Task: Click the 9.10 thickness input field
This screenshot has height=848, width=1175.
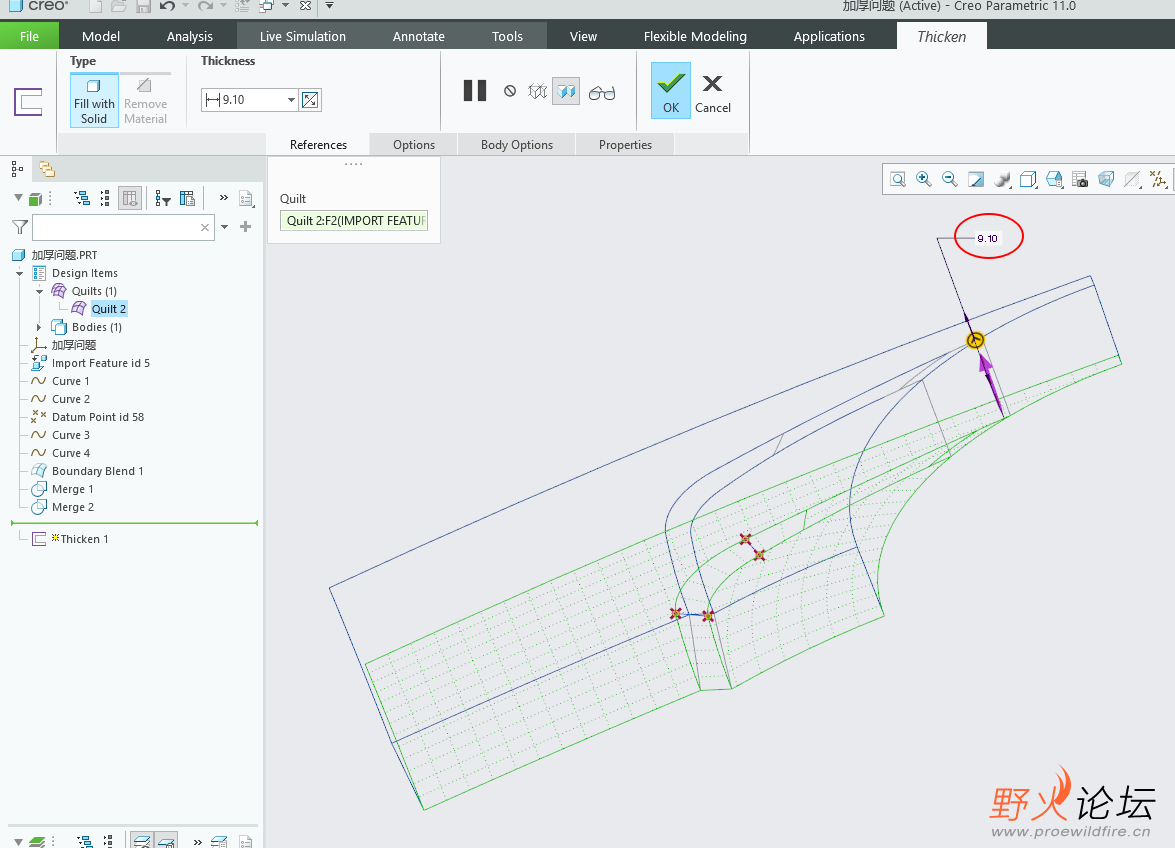Action: click(249, 100)
